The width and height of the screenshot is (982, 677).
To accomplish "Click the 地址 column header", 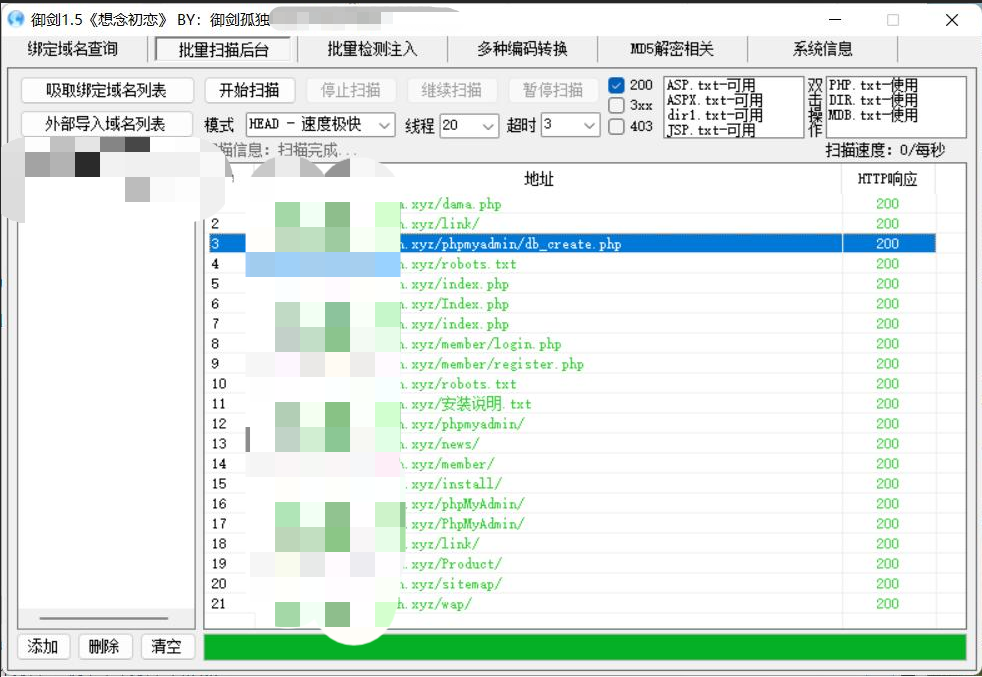I will [x=539, y=179].
